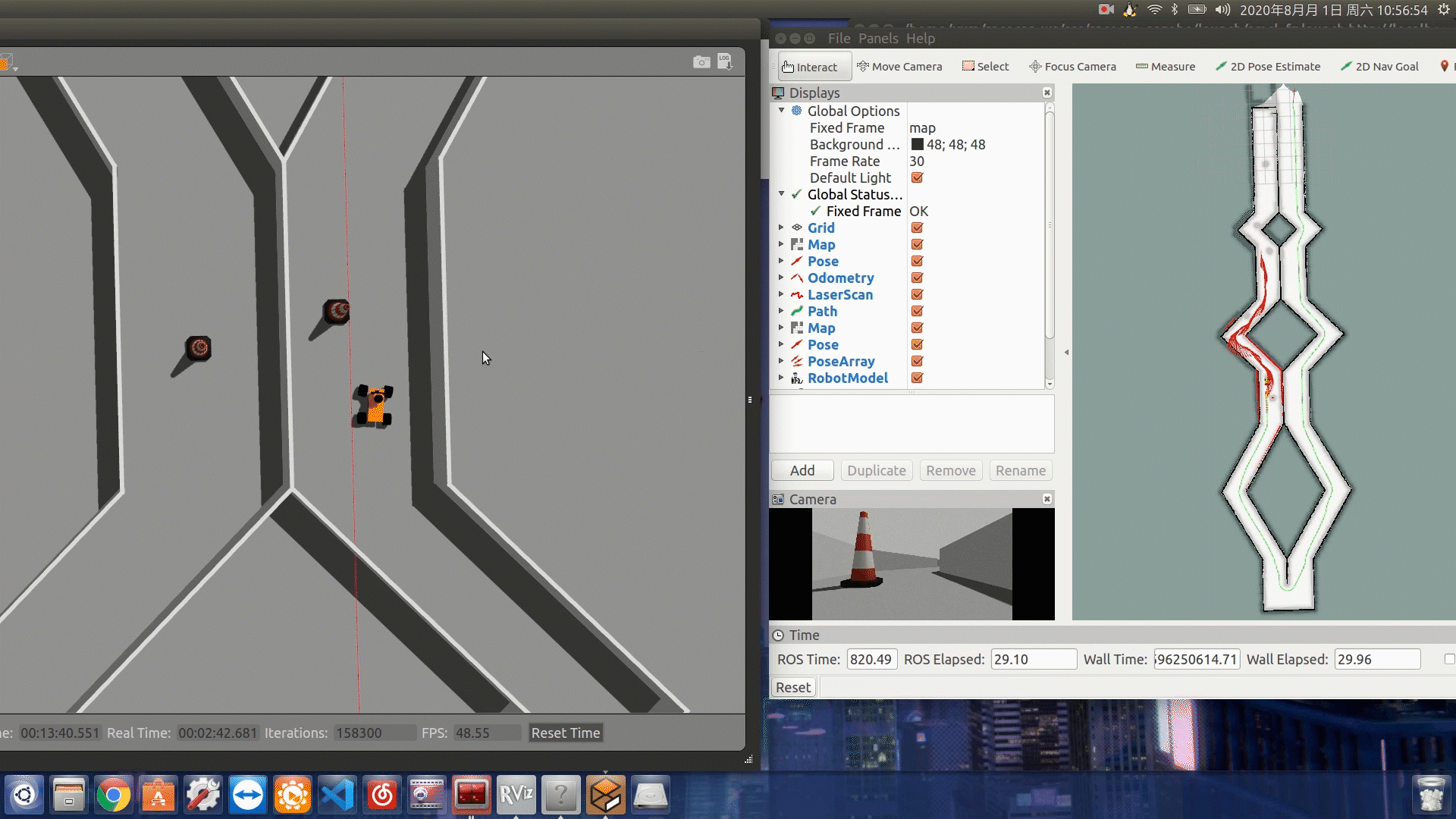Launch Visual Studio Code from dock

(337, 795)
